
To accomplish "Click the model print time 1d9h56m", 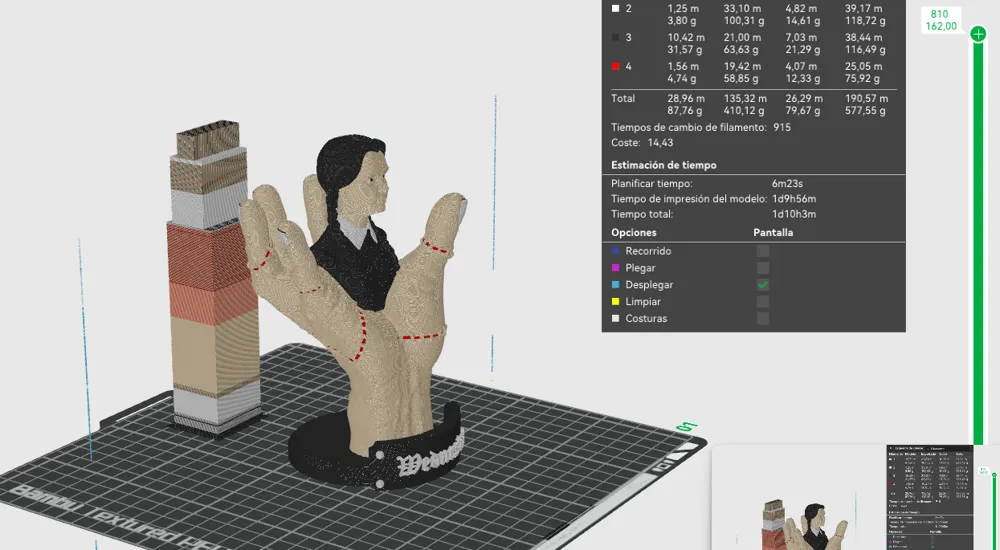I will 793,199.
